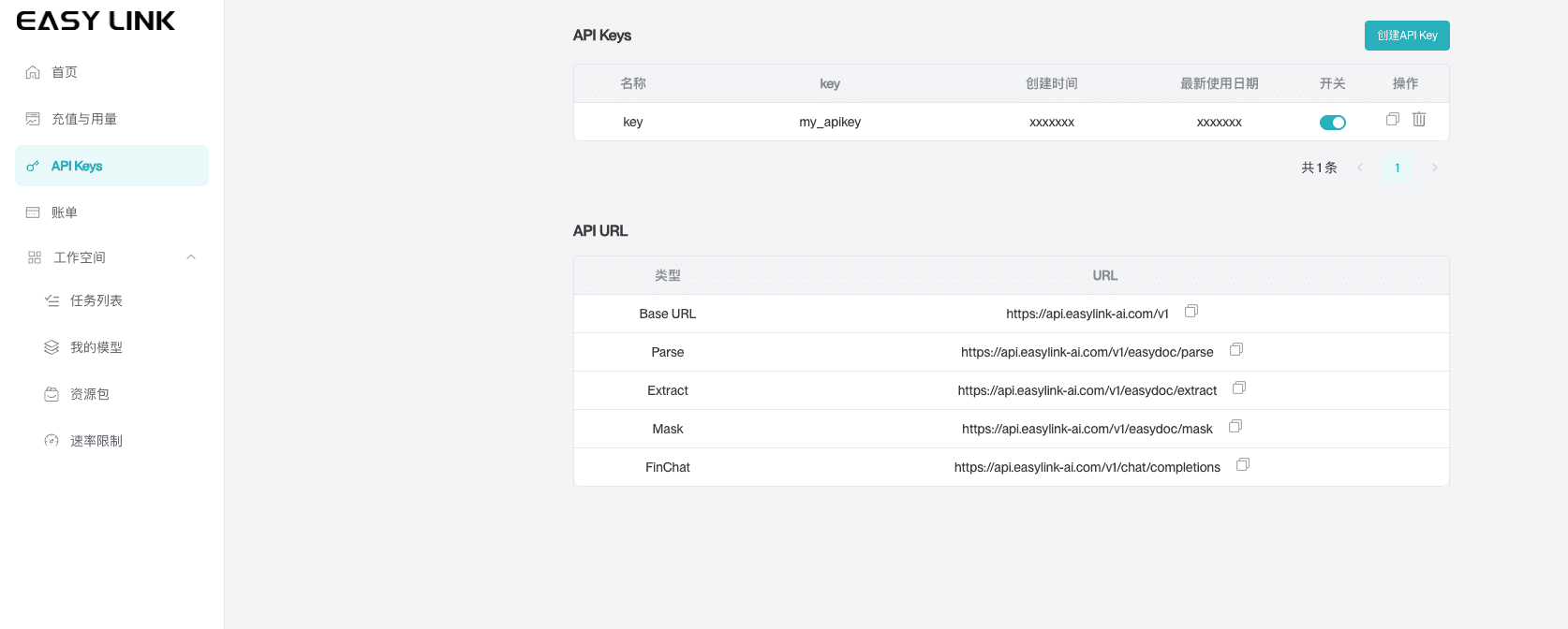The image size is (1568, 629).
Task: Open 我的模型 my models
Action: [96, 347]
